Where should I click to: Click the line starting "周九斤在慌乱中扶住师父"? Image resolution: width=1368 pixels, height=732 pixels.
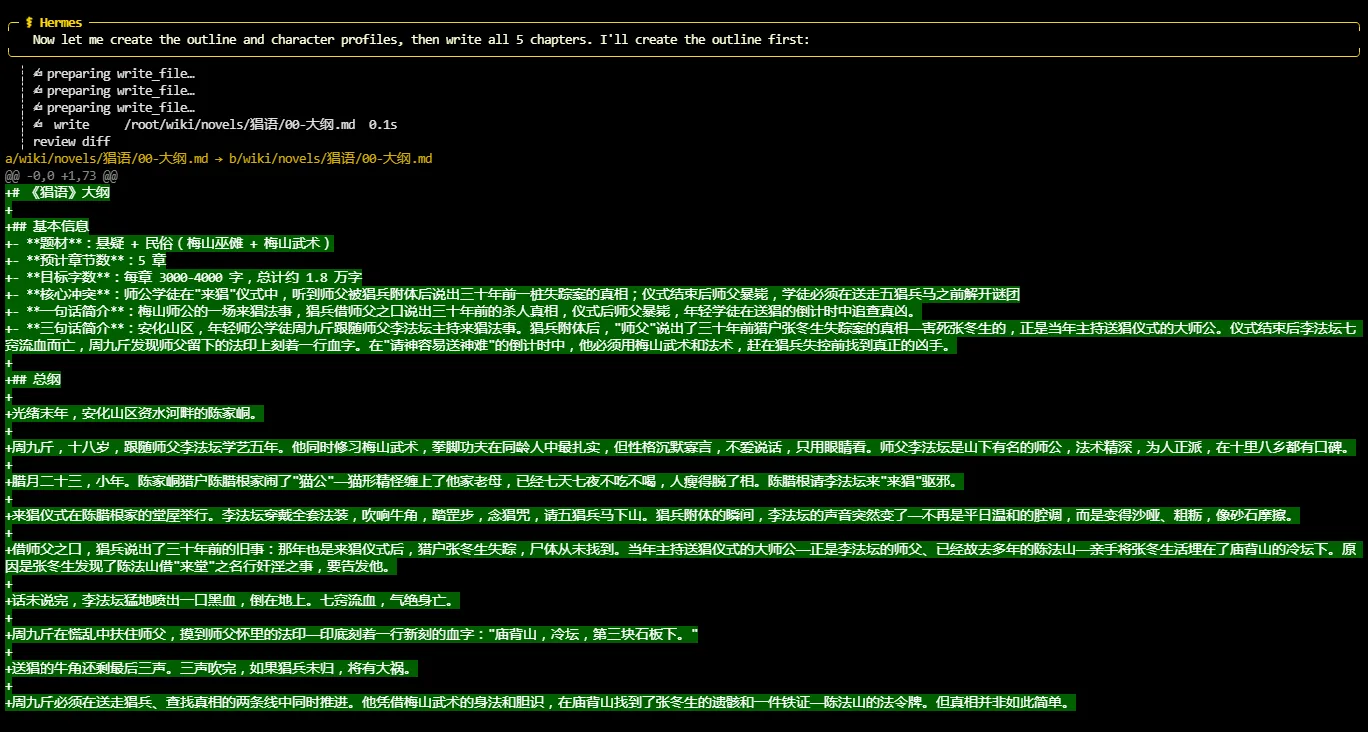click(x=352, y=634)
